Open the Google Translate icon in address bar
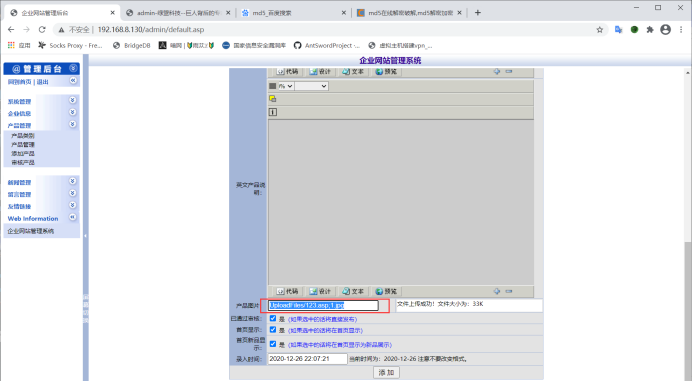 [x=618, y=30]
